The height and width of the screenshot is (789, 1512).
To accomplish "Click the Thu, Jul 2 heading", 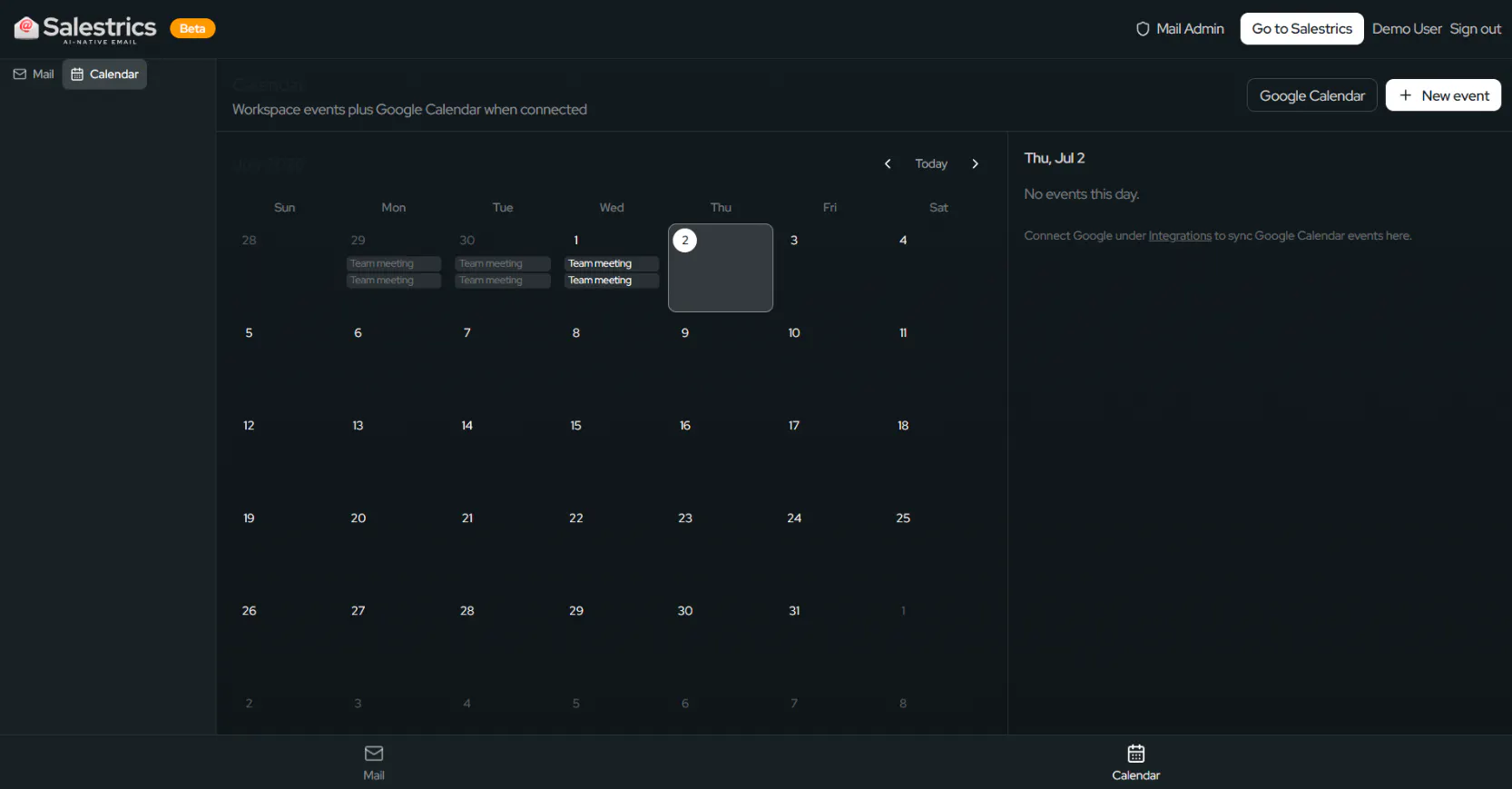I will 1055,158.
